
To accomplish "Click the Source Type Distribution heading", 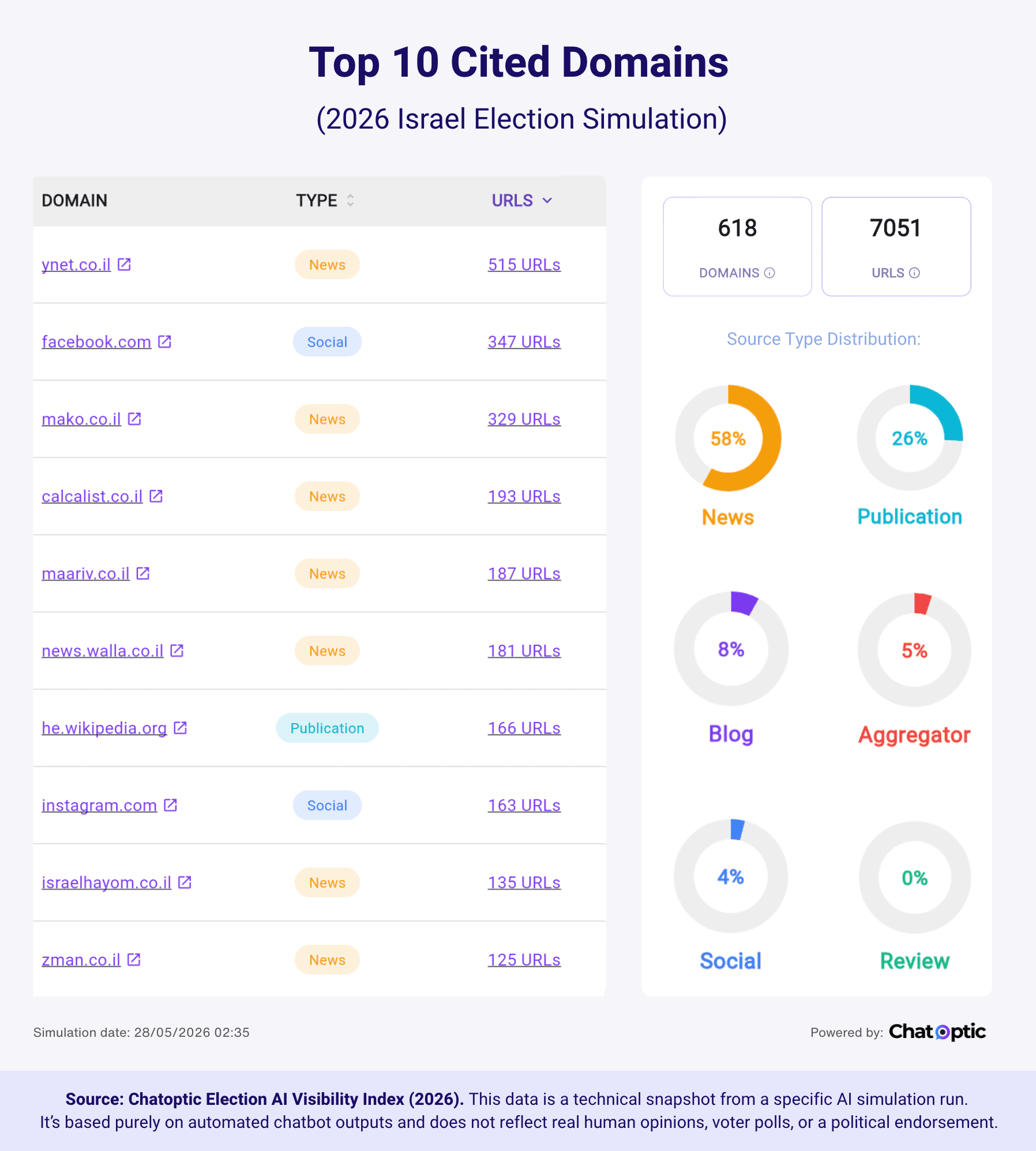I will tap(823, 339).
